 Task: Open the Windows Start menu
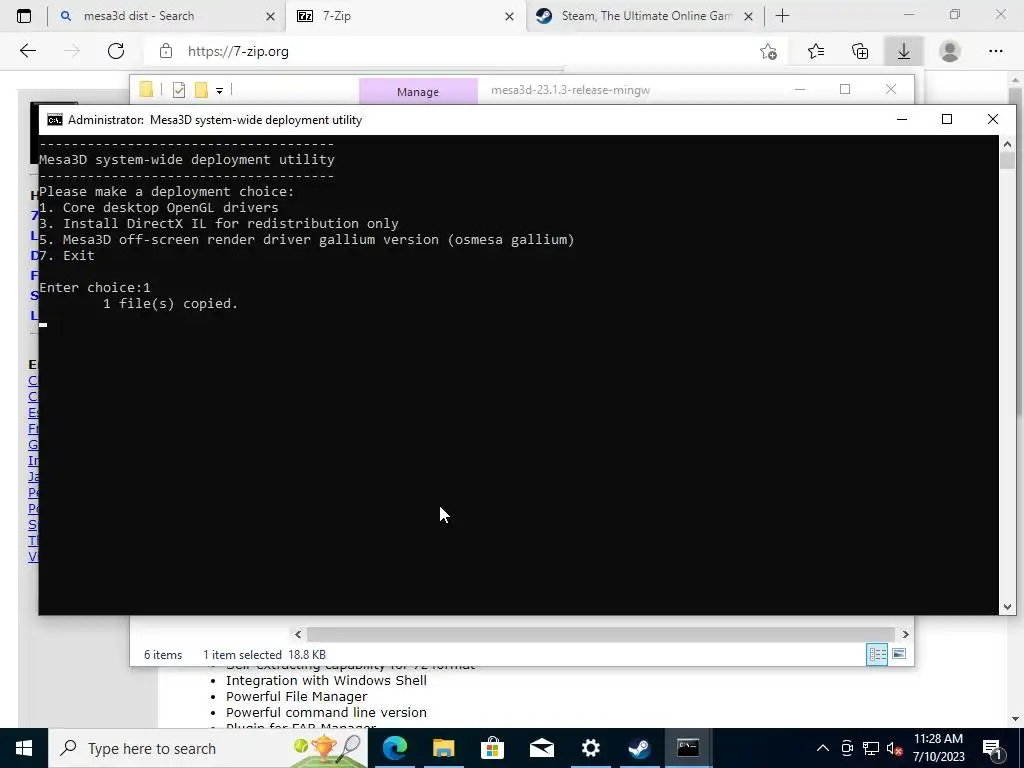click(x=24, y=748)
